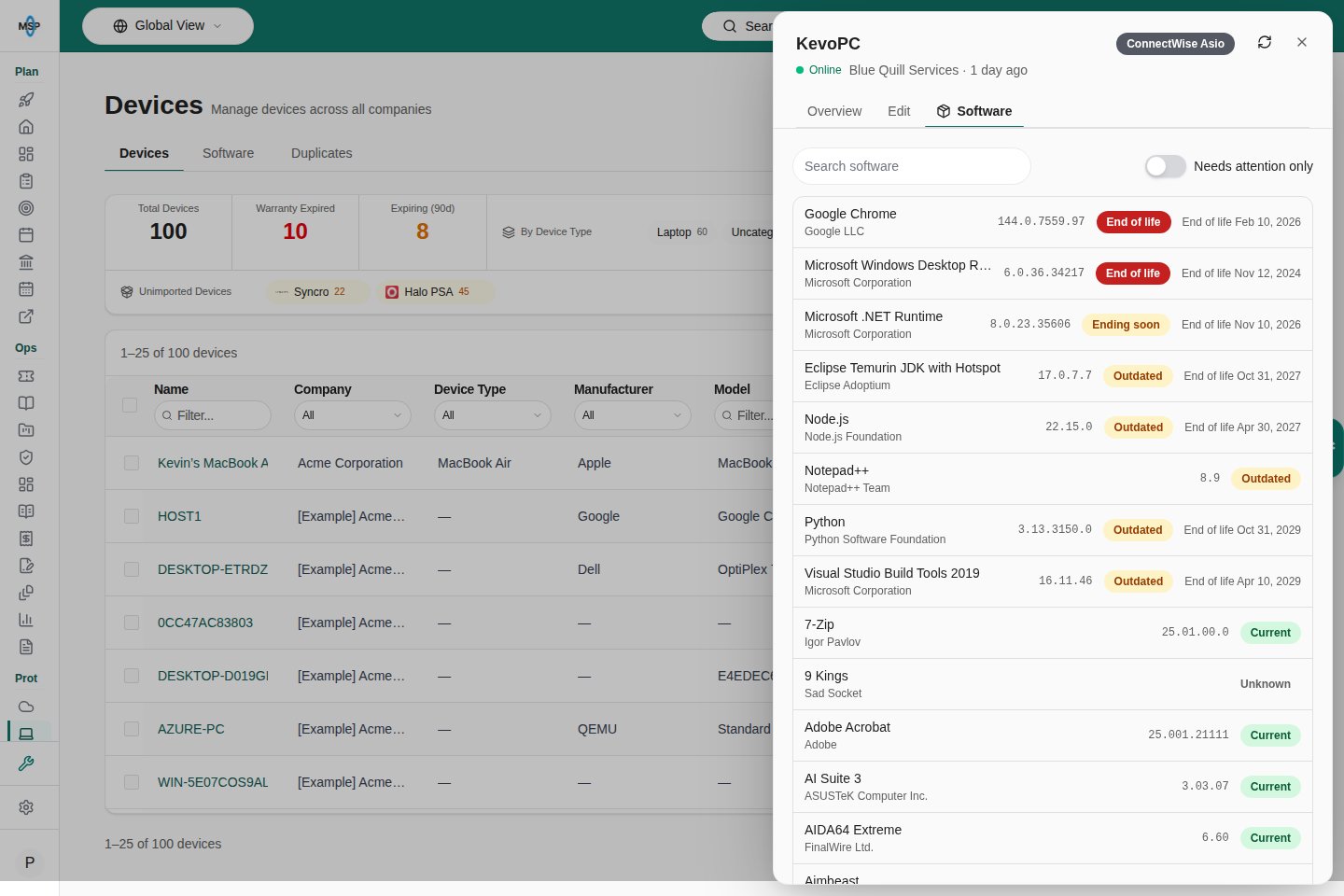
Task: Expand the Device Type filter dropdown
Action: [493, 415]
